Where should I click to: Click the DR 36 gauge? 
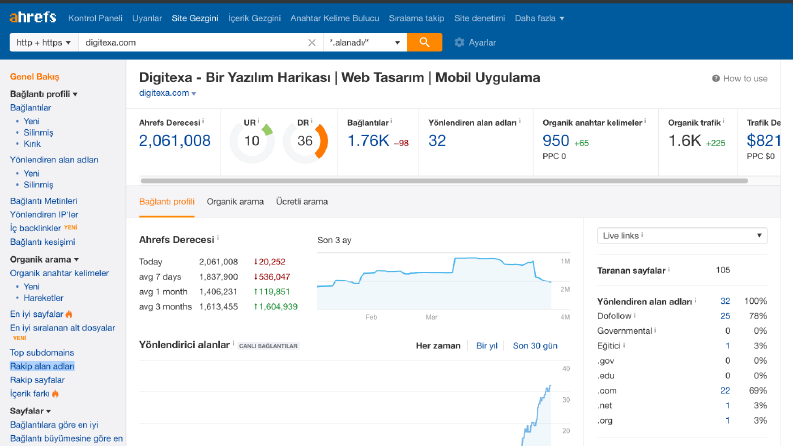point(305,141)
